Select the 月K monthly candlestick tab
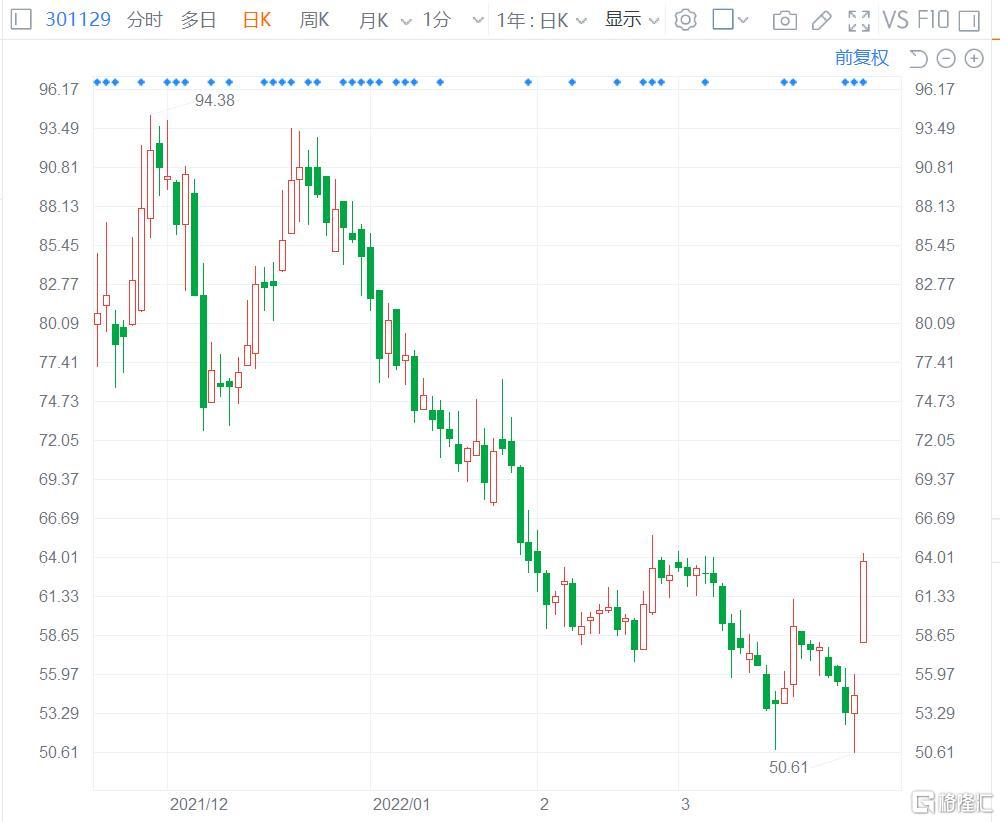This screenshot has height=822, width=1000. [374, 20]
